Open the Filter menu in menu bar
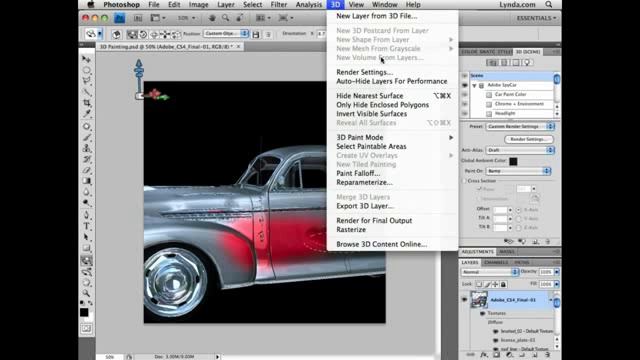 coord(279,4)
